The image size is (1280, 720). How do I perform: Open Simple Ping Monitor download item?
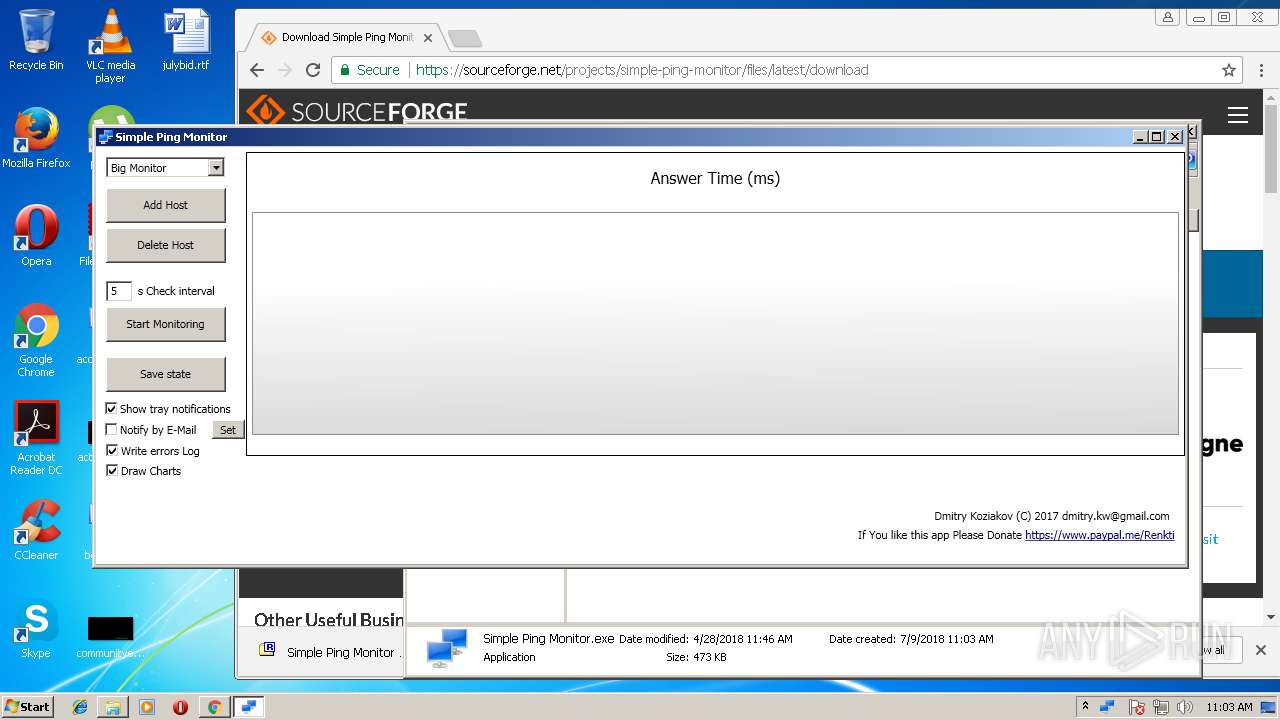pyautogui.click(x=328, y=652)
